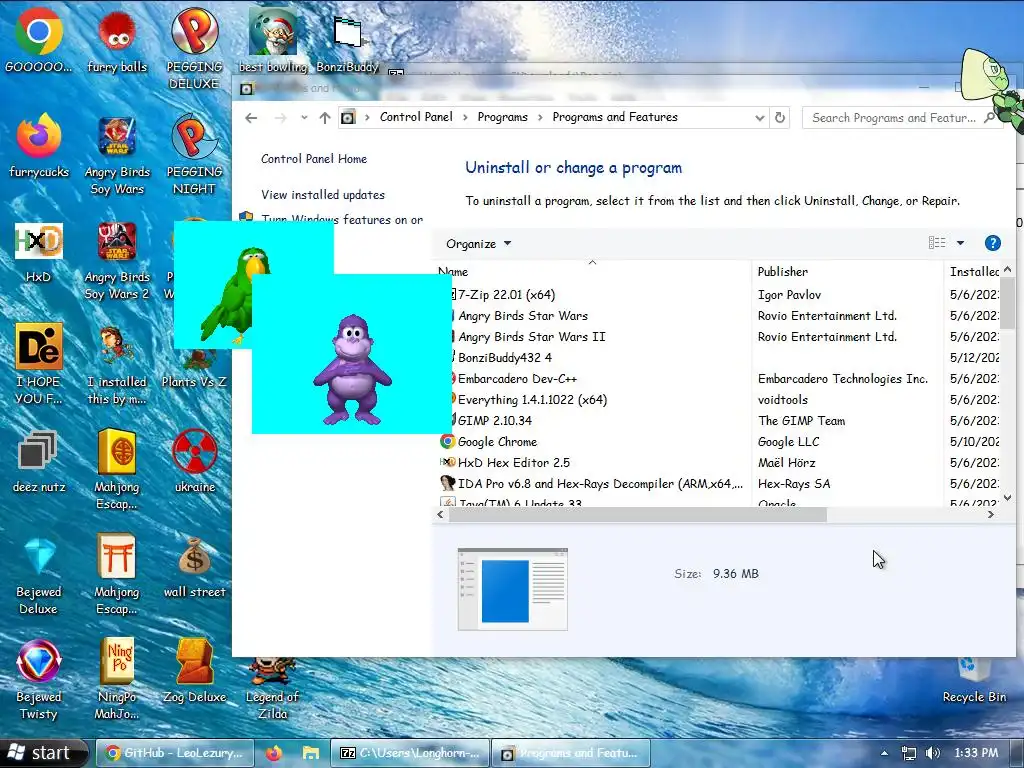1024x768 pixels.
Task: Open Turn Windows features on or off
Action: point(342,219)
